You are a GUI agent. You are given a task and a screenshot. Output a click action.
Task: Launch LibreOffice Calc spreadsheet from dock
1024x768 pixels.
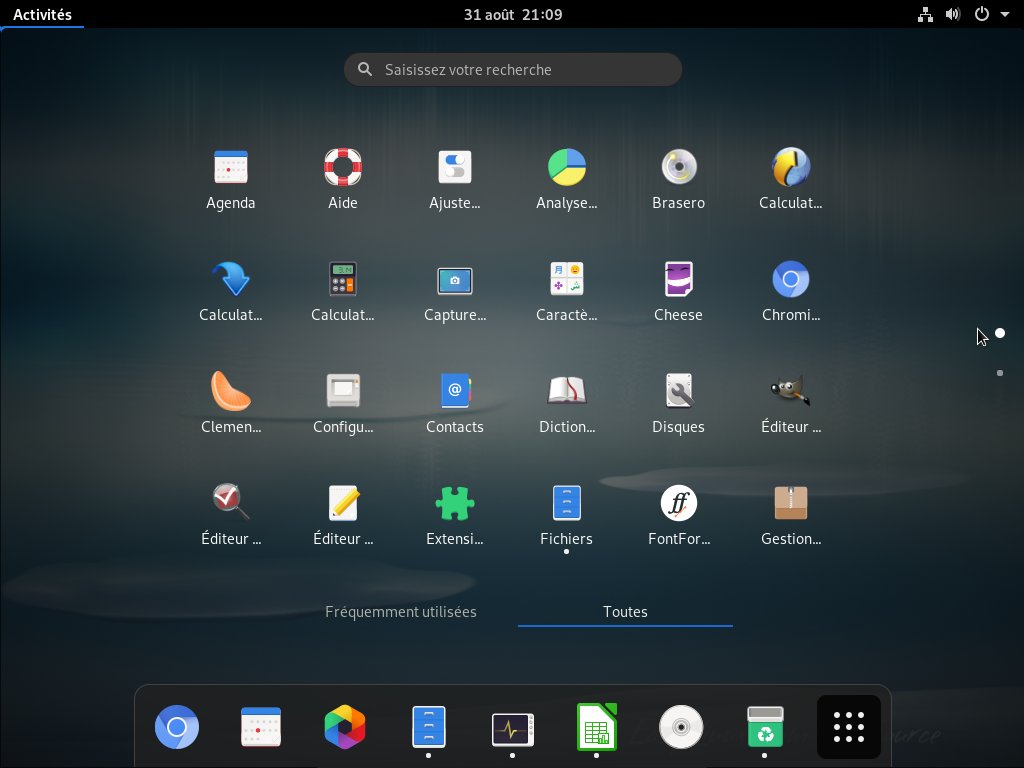(x=597, y=727)
